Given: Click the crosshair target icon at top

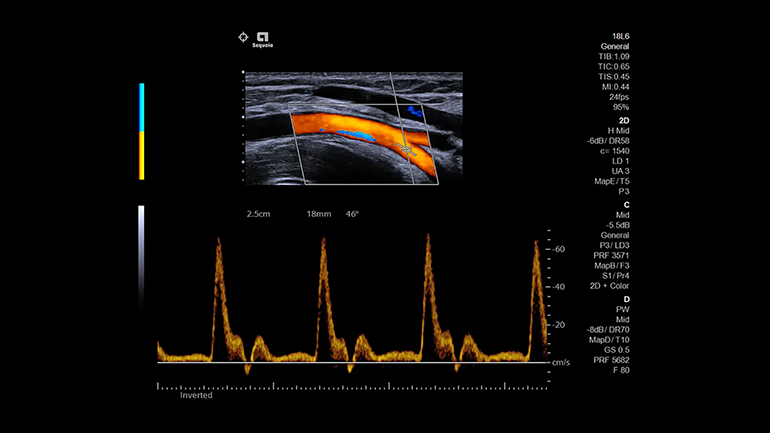Looking at the screenshot, I should click(x=242, y=37).
